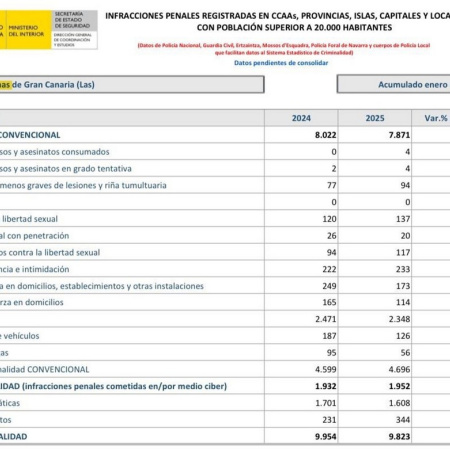Select 2025 value 137 for libertad sexual
The image size is (450, 450).
[403, 219]
